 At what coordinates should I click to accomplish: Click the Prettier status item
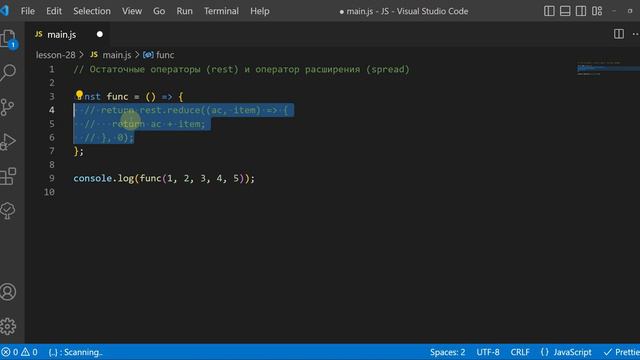coord(622,352)
